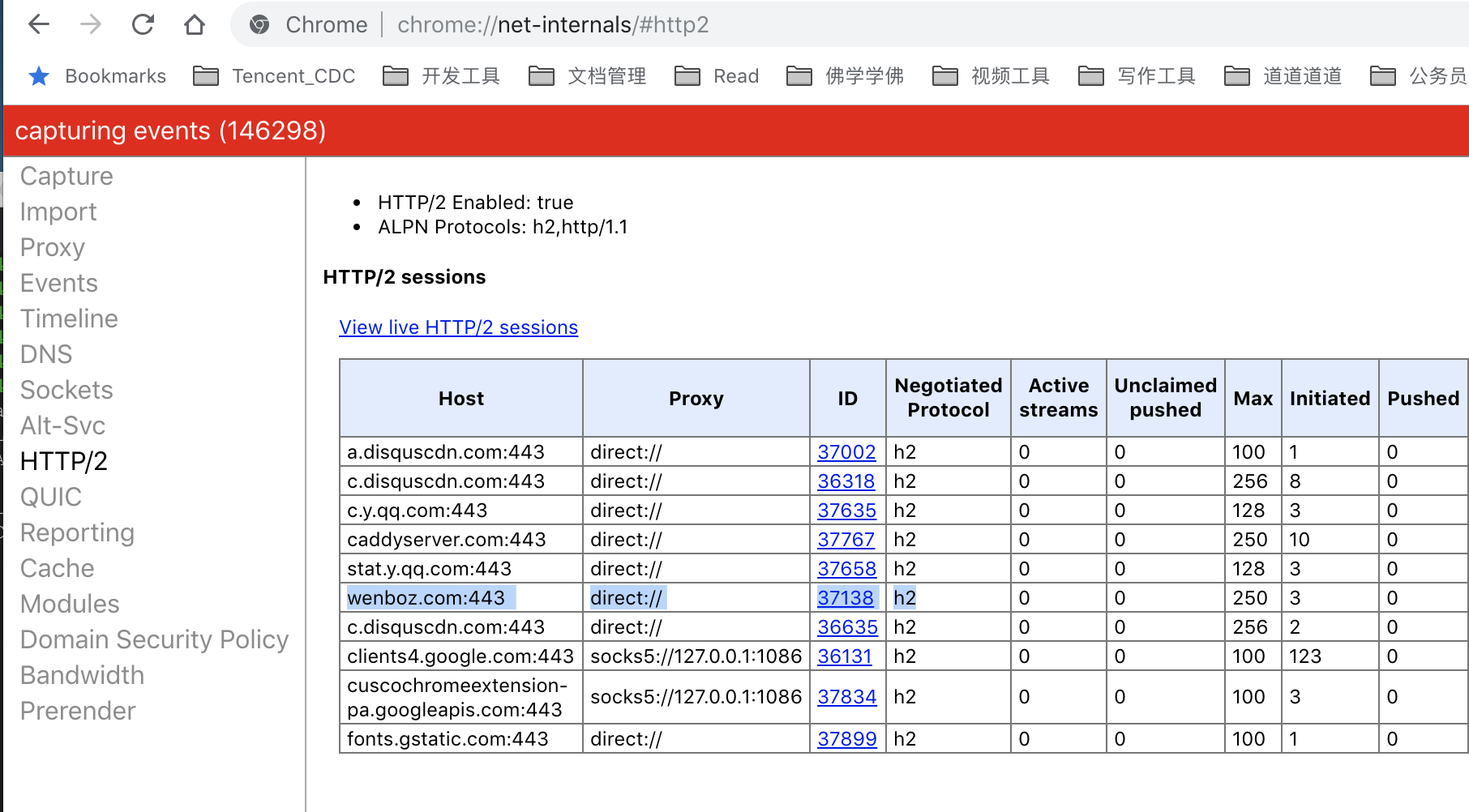Reload the net-internals page
Viewport: 1469px width, 812px height.
143,25
